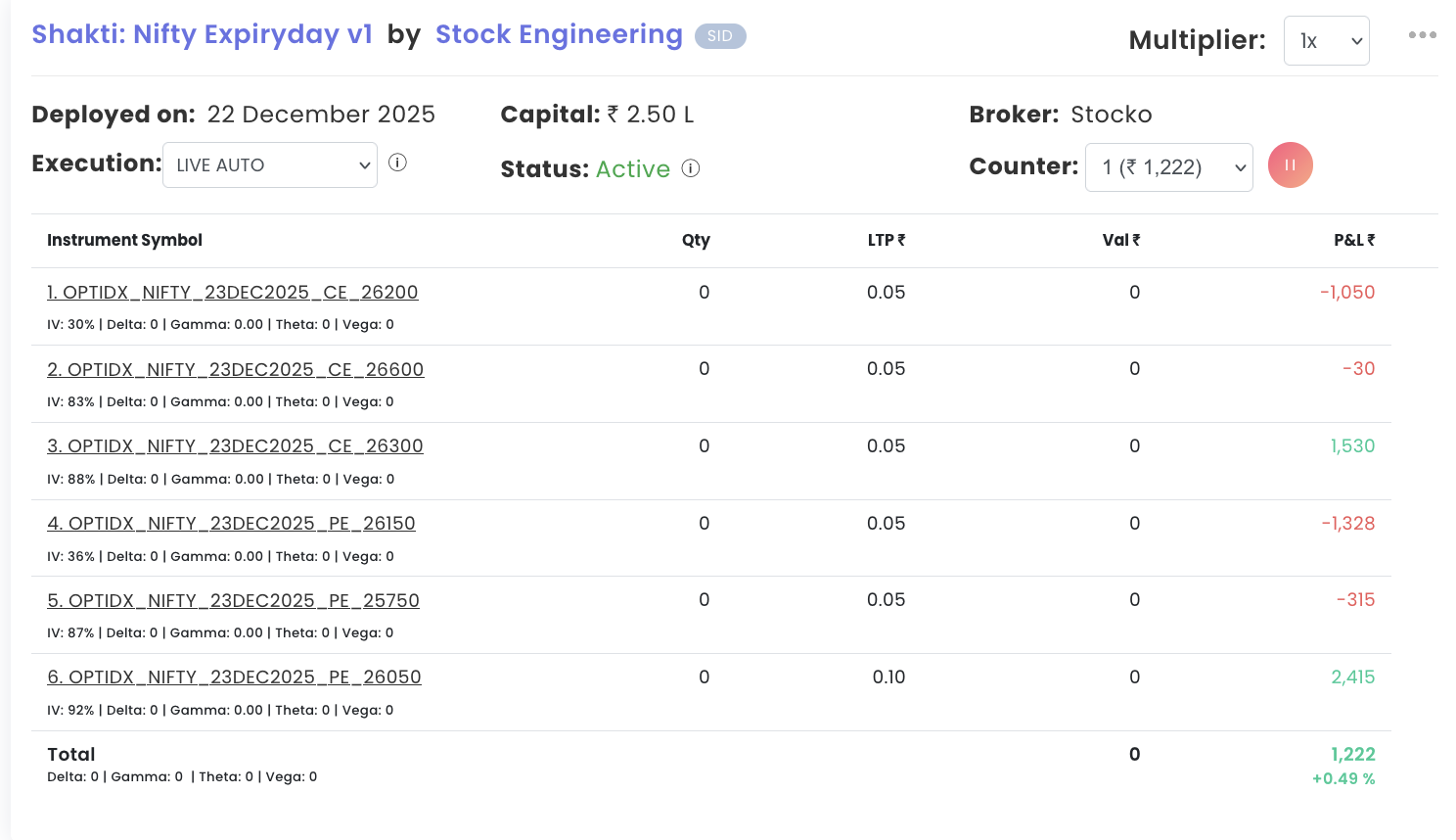Click the LTP ₹ column header
1456x840 pixels.
pyautogui.click(x=886, y=240)
